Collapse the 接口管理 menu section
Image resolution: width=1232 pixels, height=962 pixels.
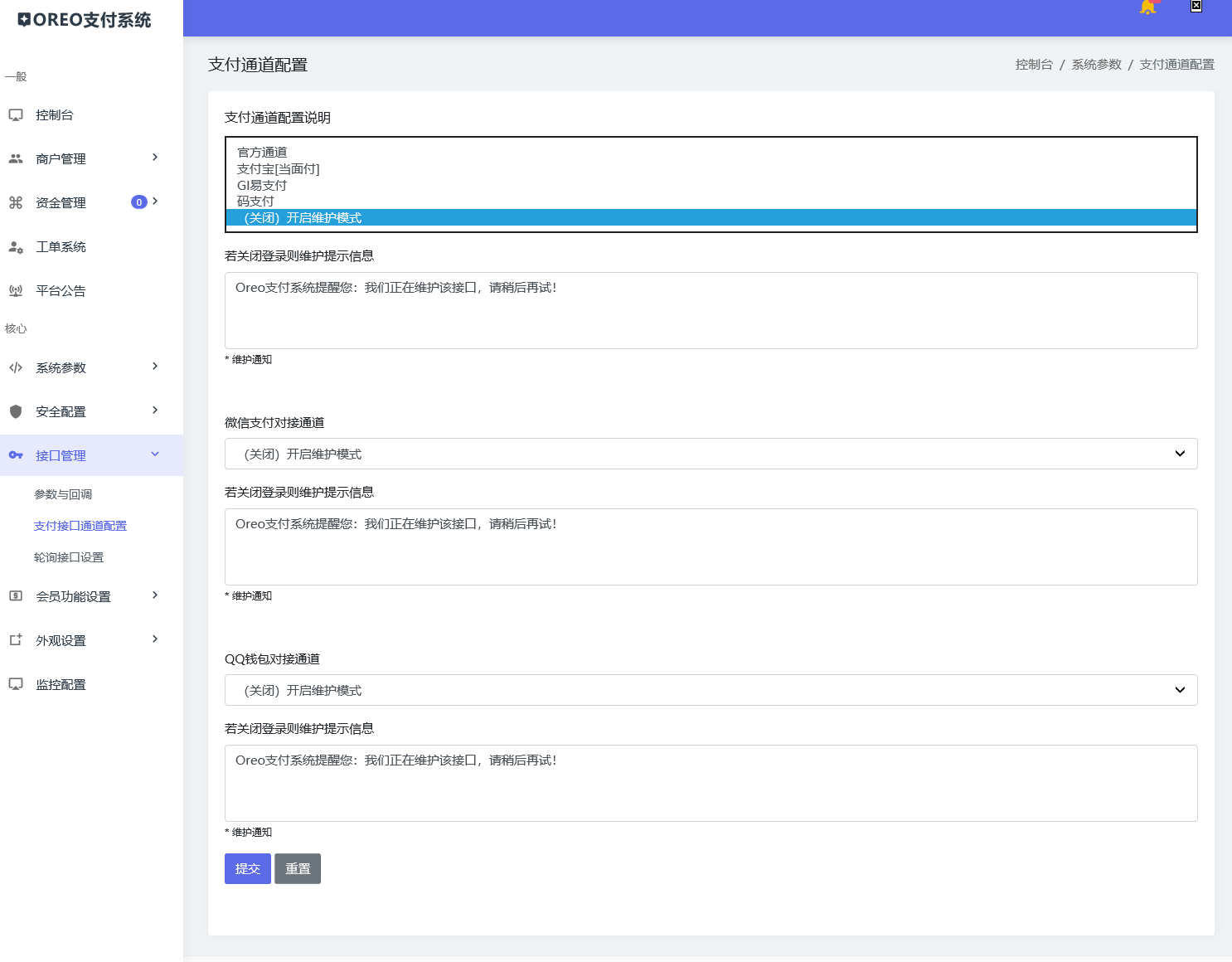155,454
